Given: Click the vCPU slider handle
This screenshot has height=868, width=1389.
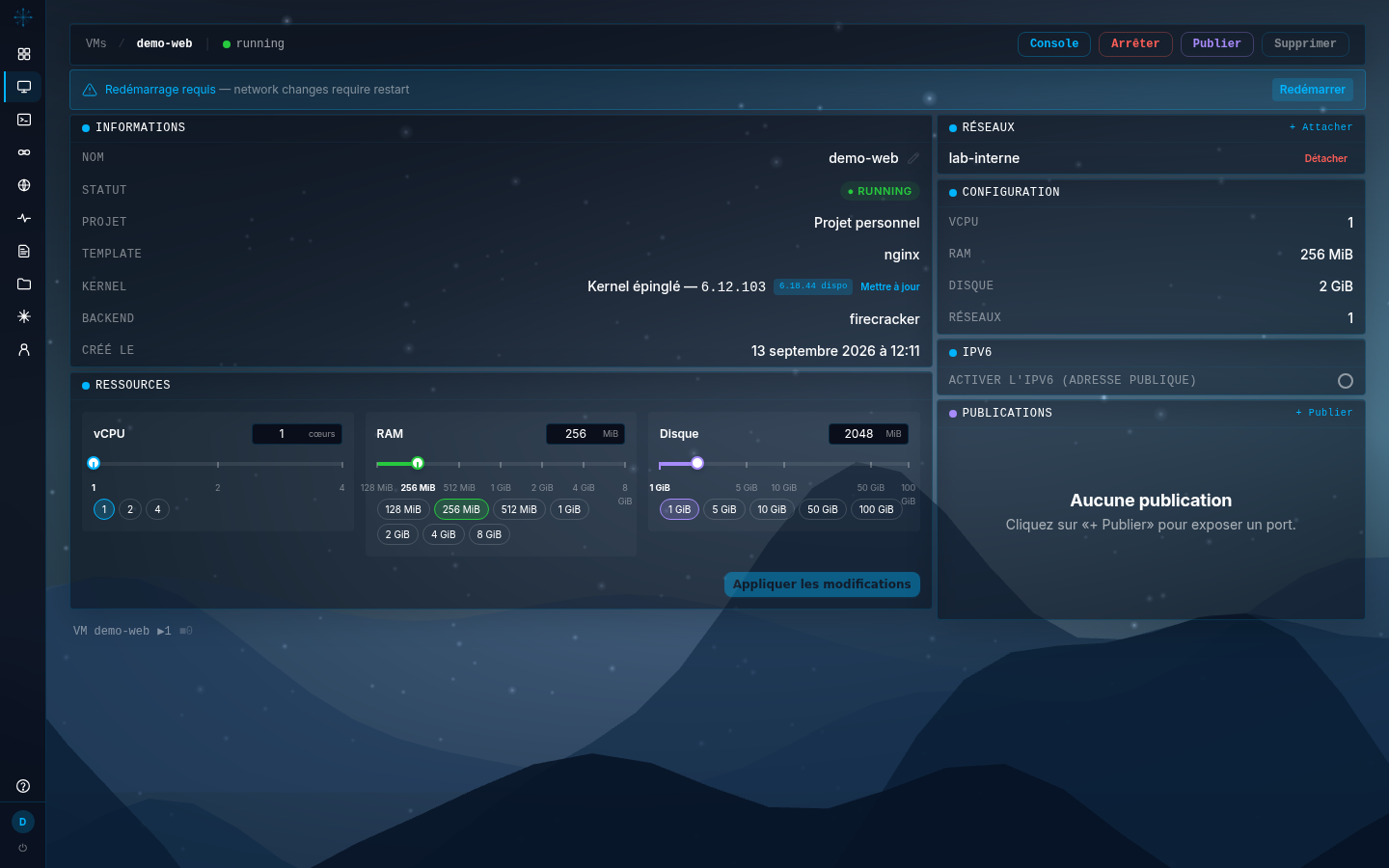Looking at the screenshot, I should (94, 463).
